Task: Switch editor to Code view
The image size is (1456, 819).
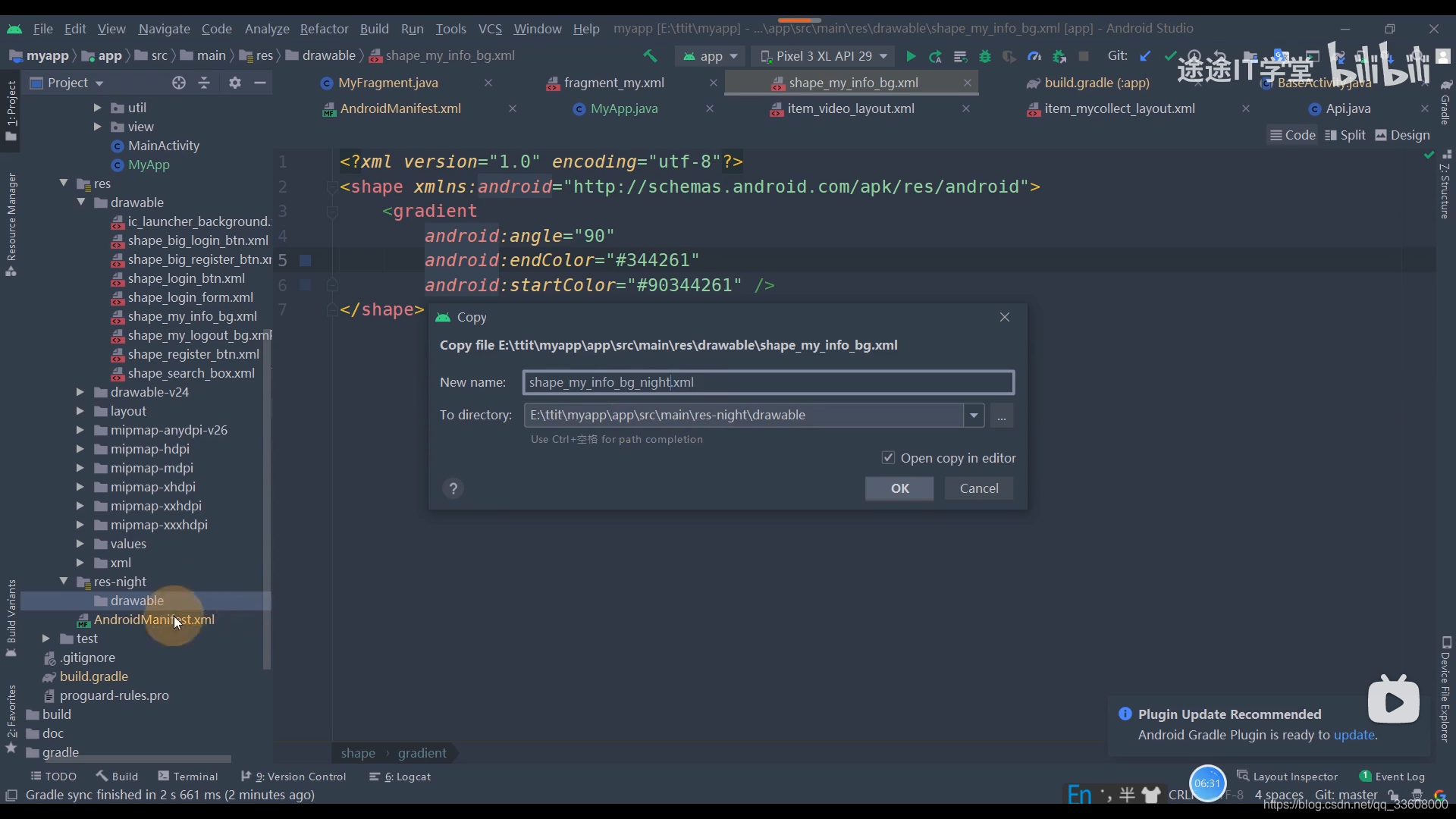Action: (x=1293, y=135)
